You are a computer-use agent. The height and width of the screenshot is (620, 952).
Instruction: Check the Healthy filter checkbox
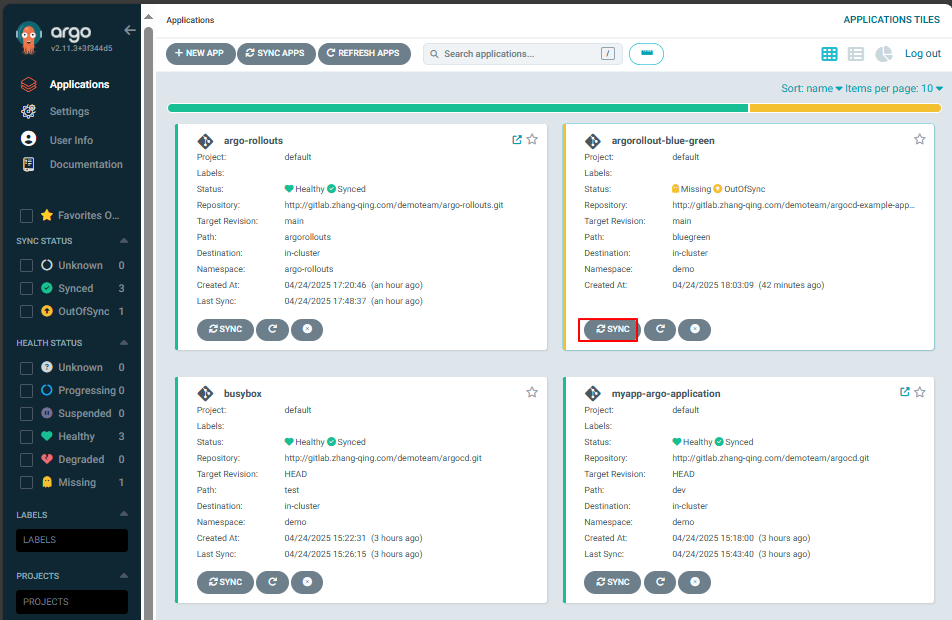click(26, 437)
